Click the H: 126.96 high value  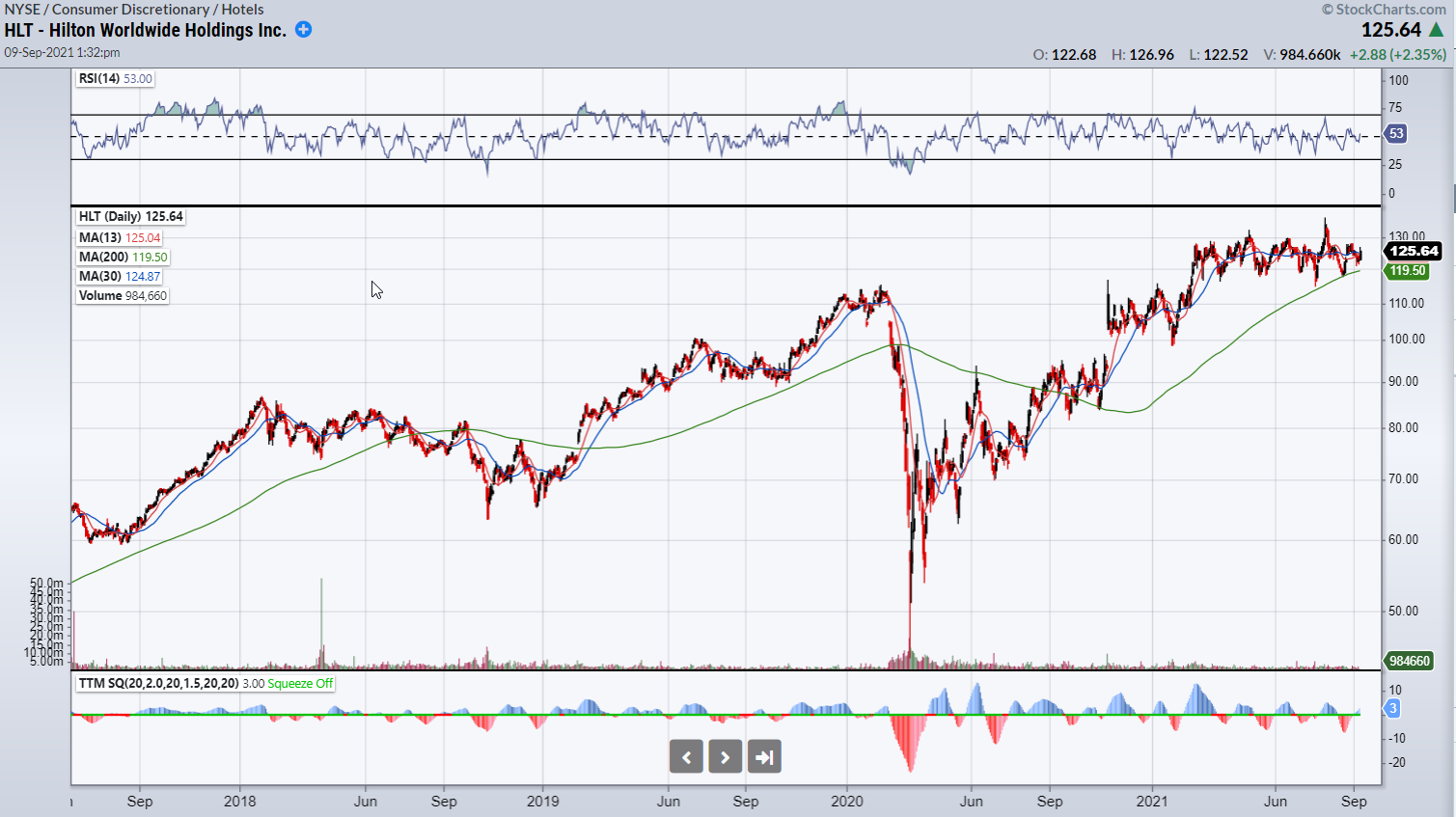tap(1142, 55)
